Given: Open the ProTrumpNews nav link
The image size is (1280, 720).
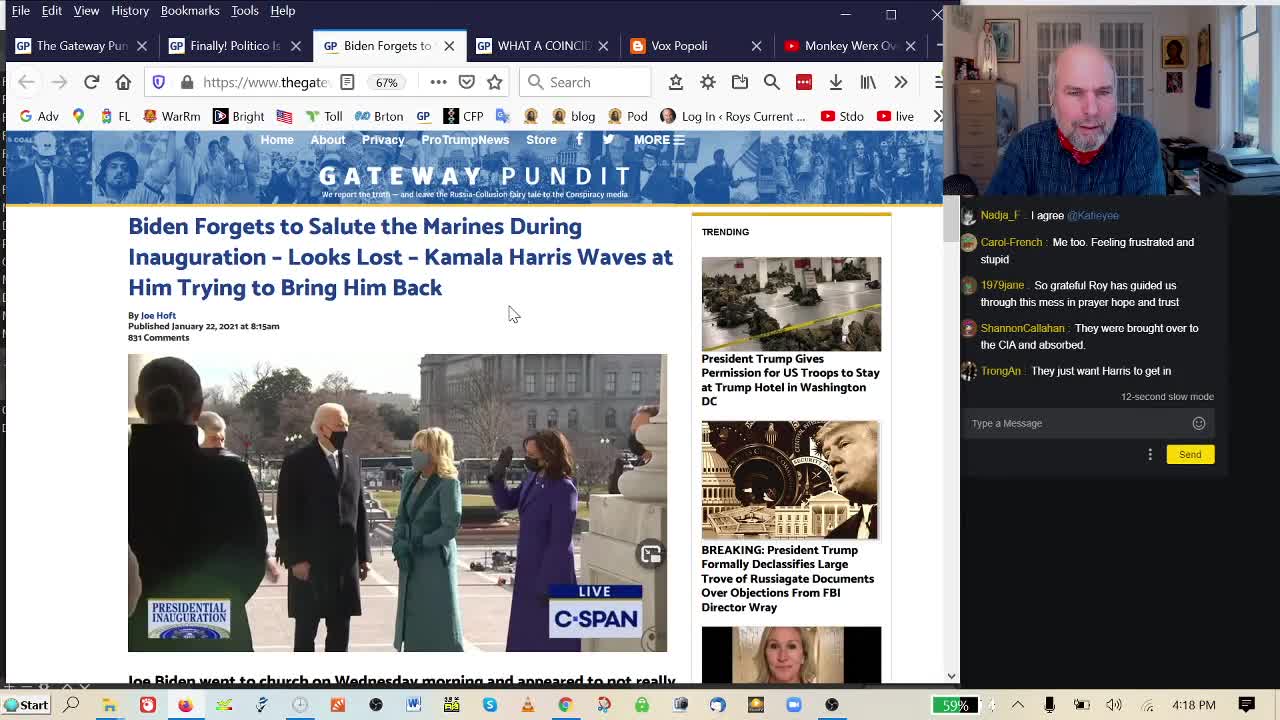Looking at the screenshot, I should [465, 140].
